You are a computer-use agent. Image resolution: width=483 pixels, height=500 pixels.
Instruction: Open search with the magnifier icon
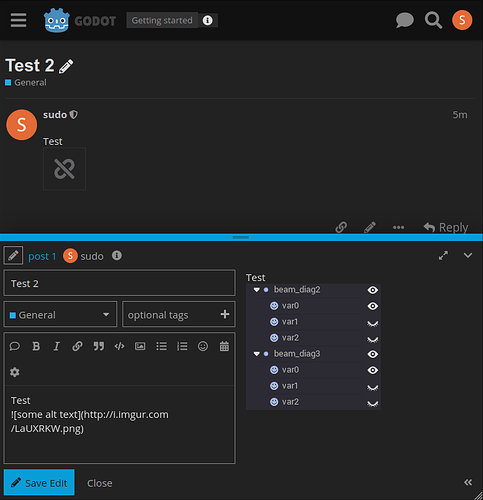(x=433, y=20)
